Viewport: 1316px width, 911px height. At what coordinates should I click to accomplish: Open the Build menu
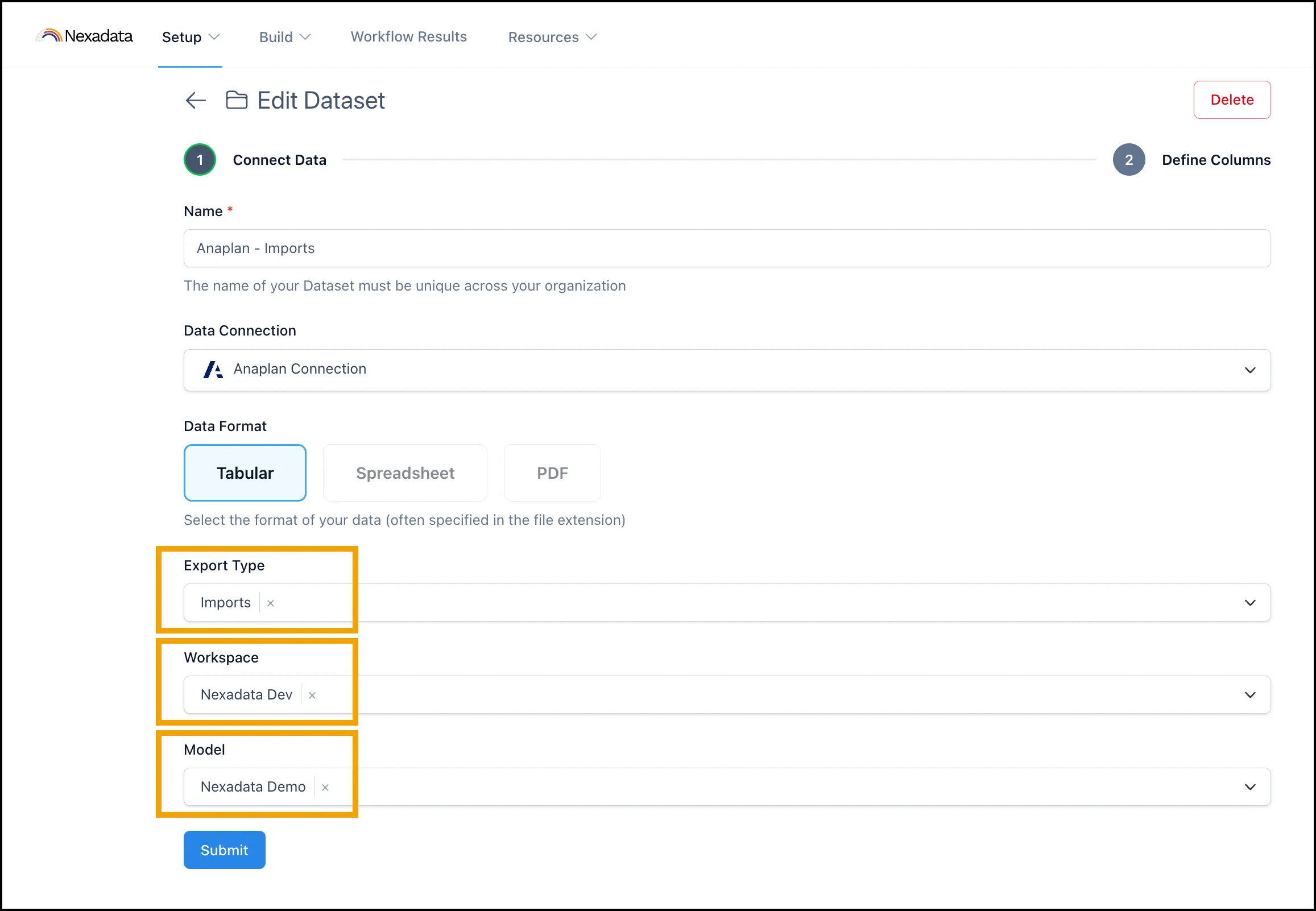point(285,37)
